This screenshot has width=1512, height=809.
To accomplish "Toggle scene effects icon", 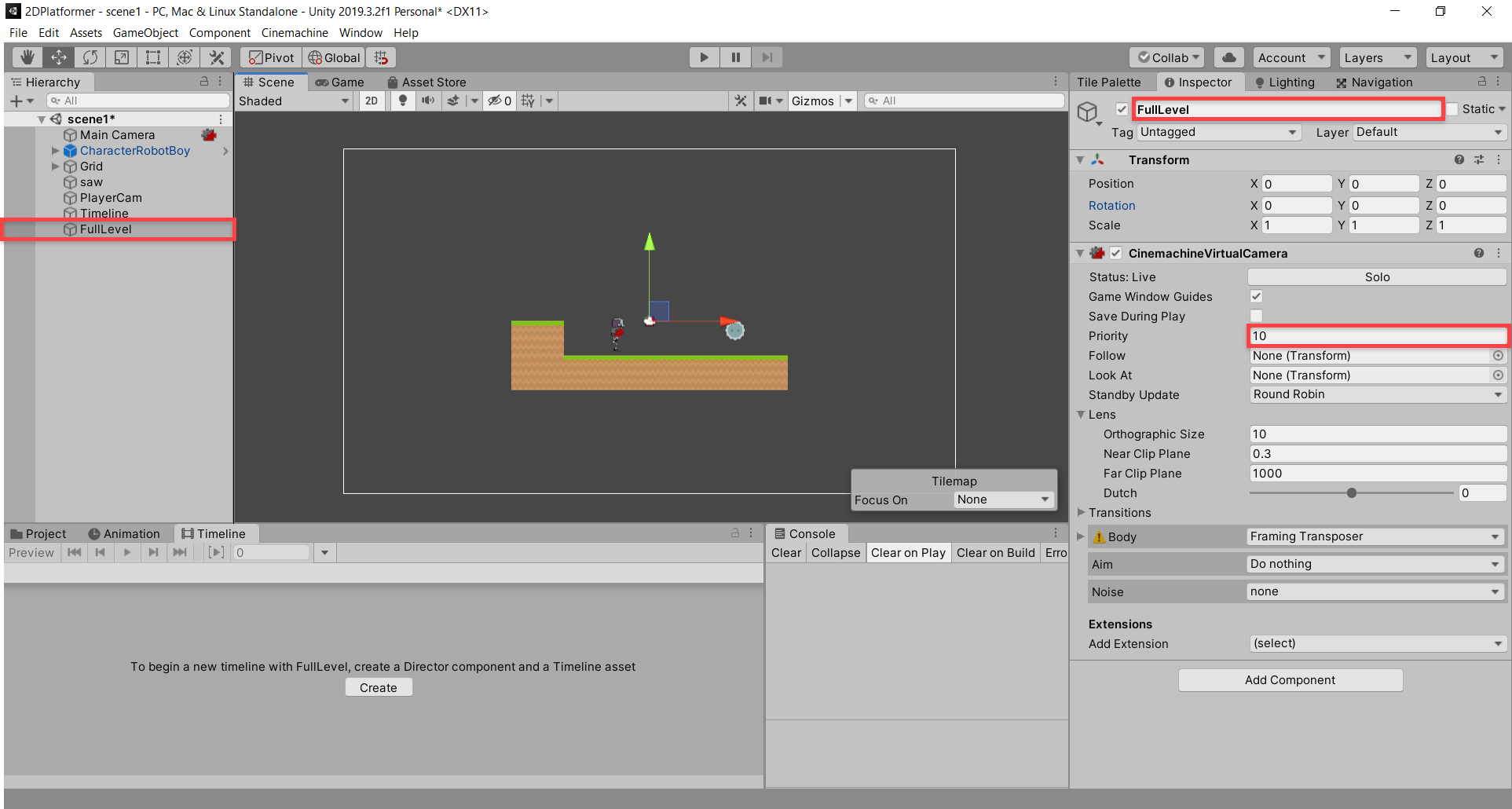I will tap(453, 101).
